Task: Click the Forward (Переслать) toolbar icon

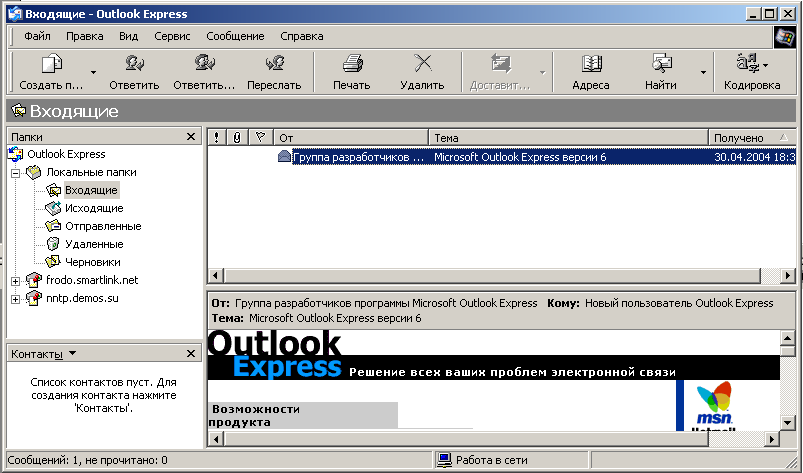Action: pos(274,63)
